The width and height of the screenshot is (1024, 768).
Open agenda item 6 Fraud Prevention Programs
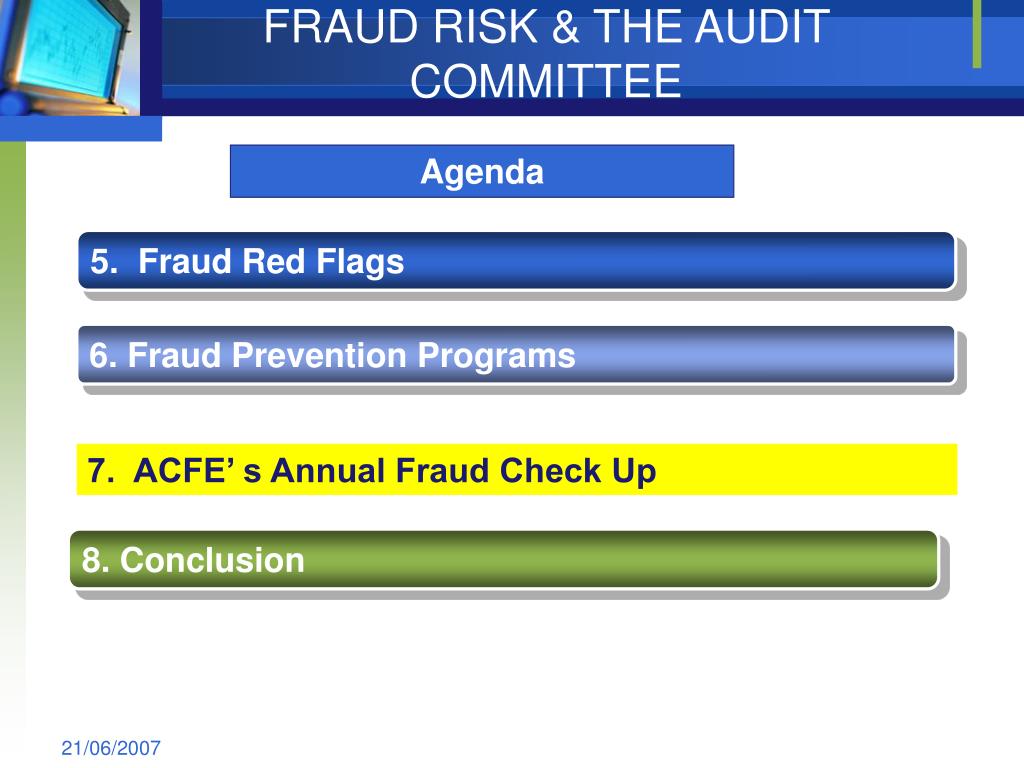(517, 355)
